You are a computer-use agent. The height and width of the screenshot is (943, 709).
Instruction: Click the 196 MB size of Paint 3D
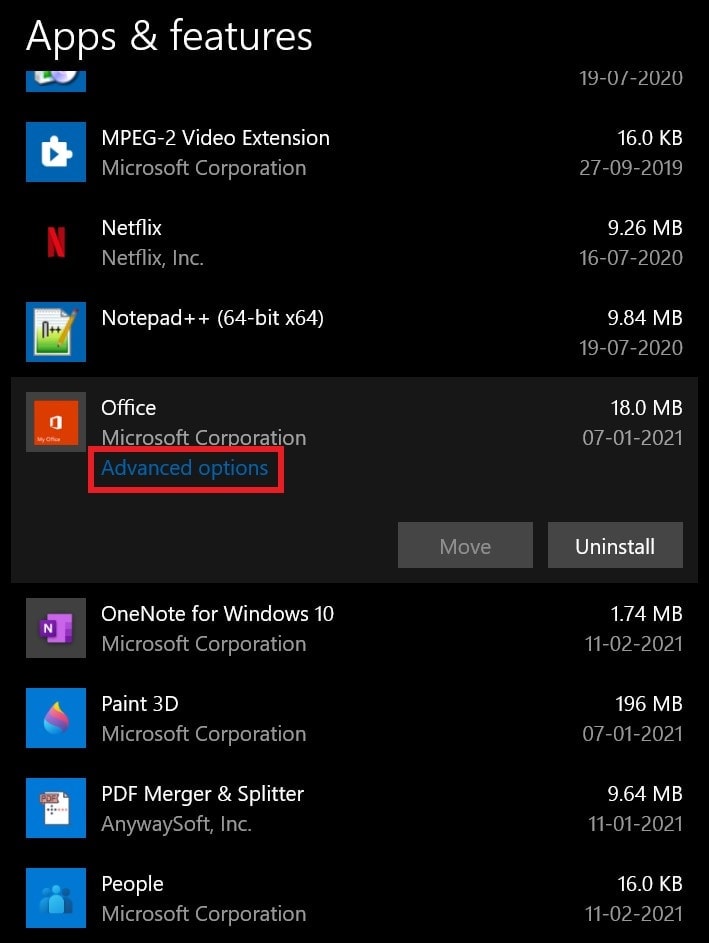coord(649,704)
